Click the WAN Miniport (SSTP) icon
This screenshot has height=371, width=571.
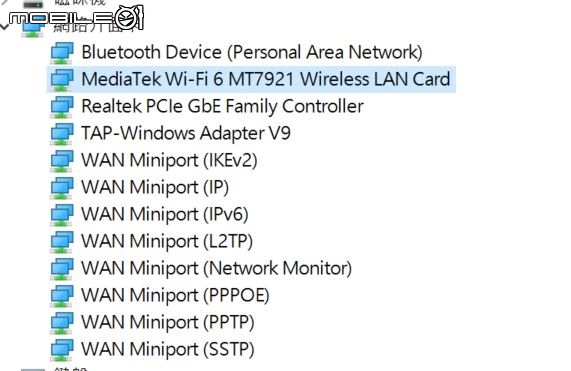click(62, 349)
